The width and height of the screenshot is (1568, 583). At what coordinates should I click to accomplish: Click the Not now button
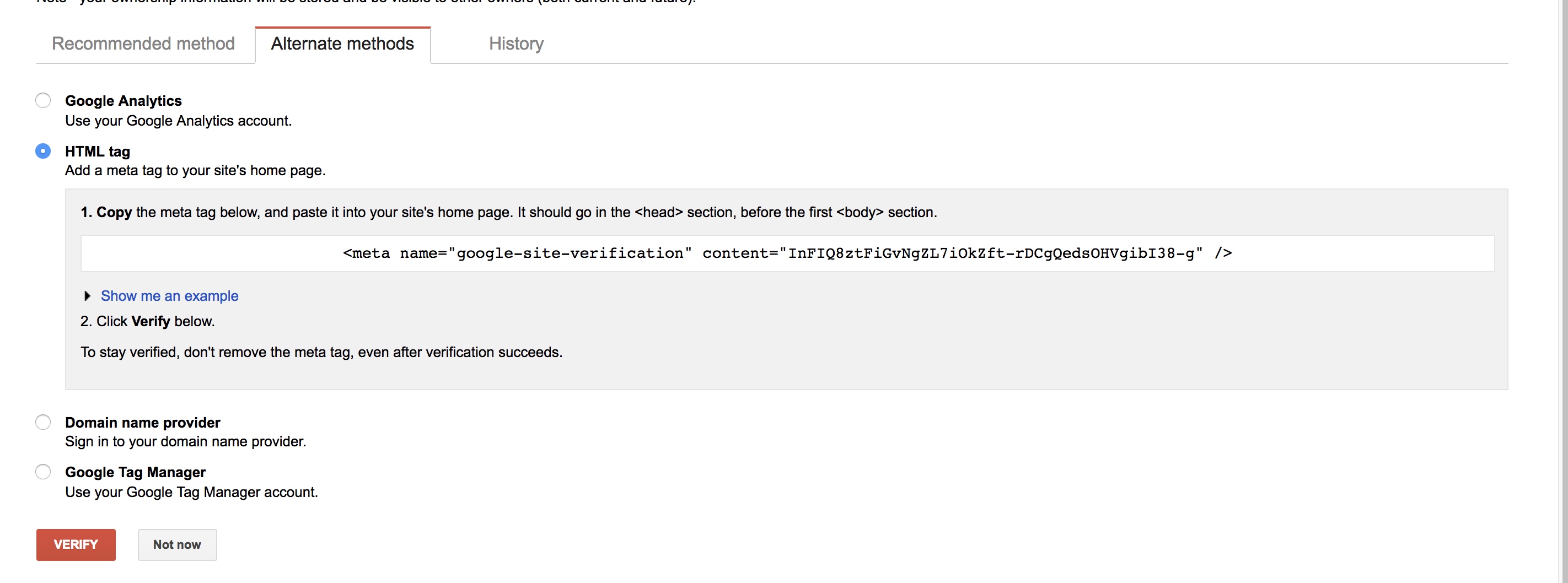coord(176,544)
